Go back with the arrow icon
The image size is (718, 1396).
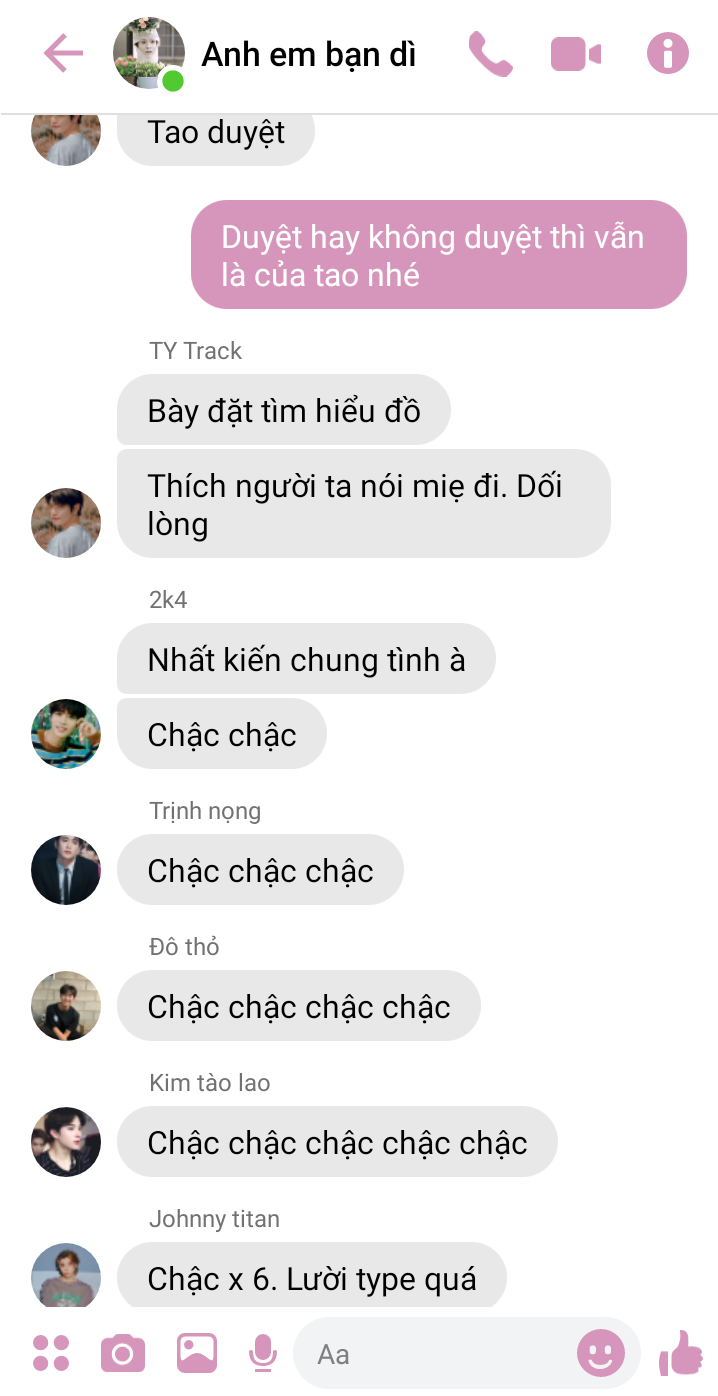tap(63, 54)
